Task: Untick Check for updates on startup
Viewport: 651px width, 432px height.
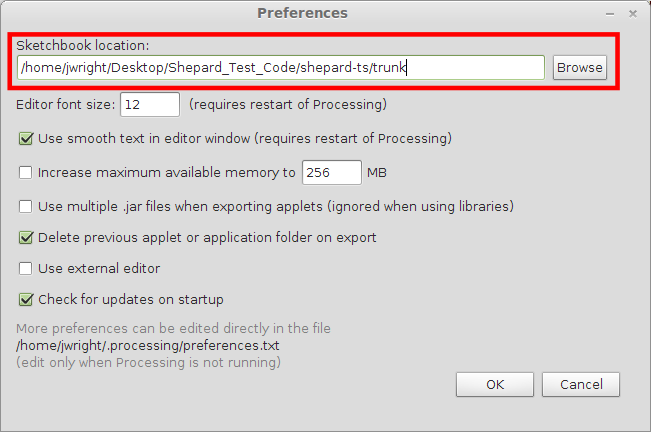Action: tap(26, 299)
